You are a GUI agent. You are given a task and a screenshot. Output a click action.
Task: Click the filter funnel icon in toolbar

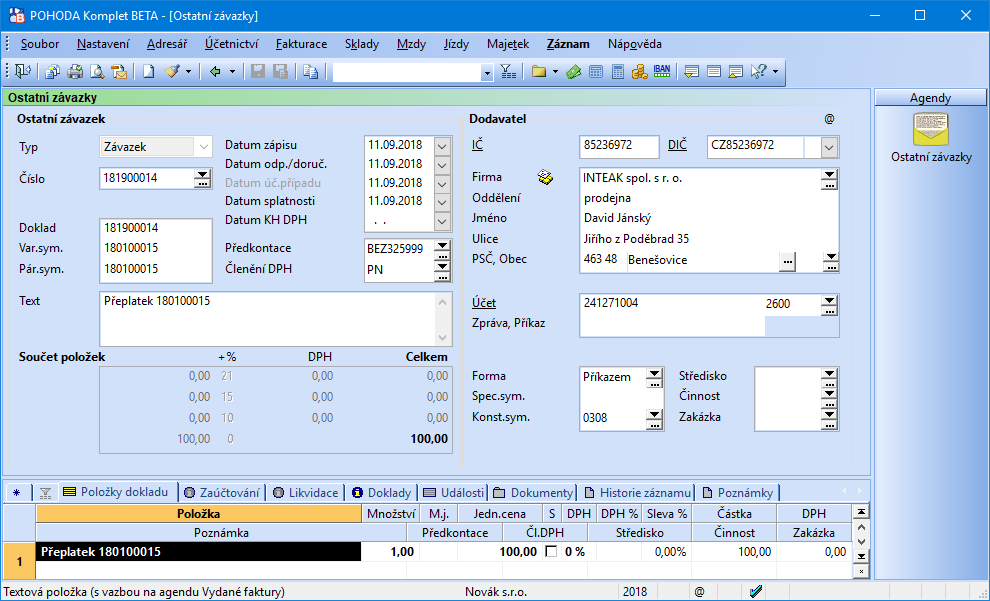pos(508,72)
